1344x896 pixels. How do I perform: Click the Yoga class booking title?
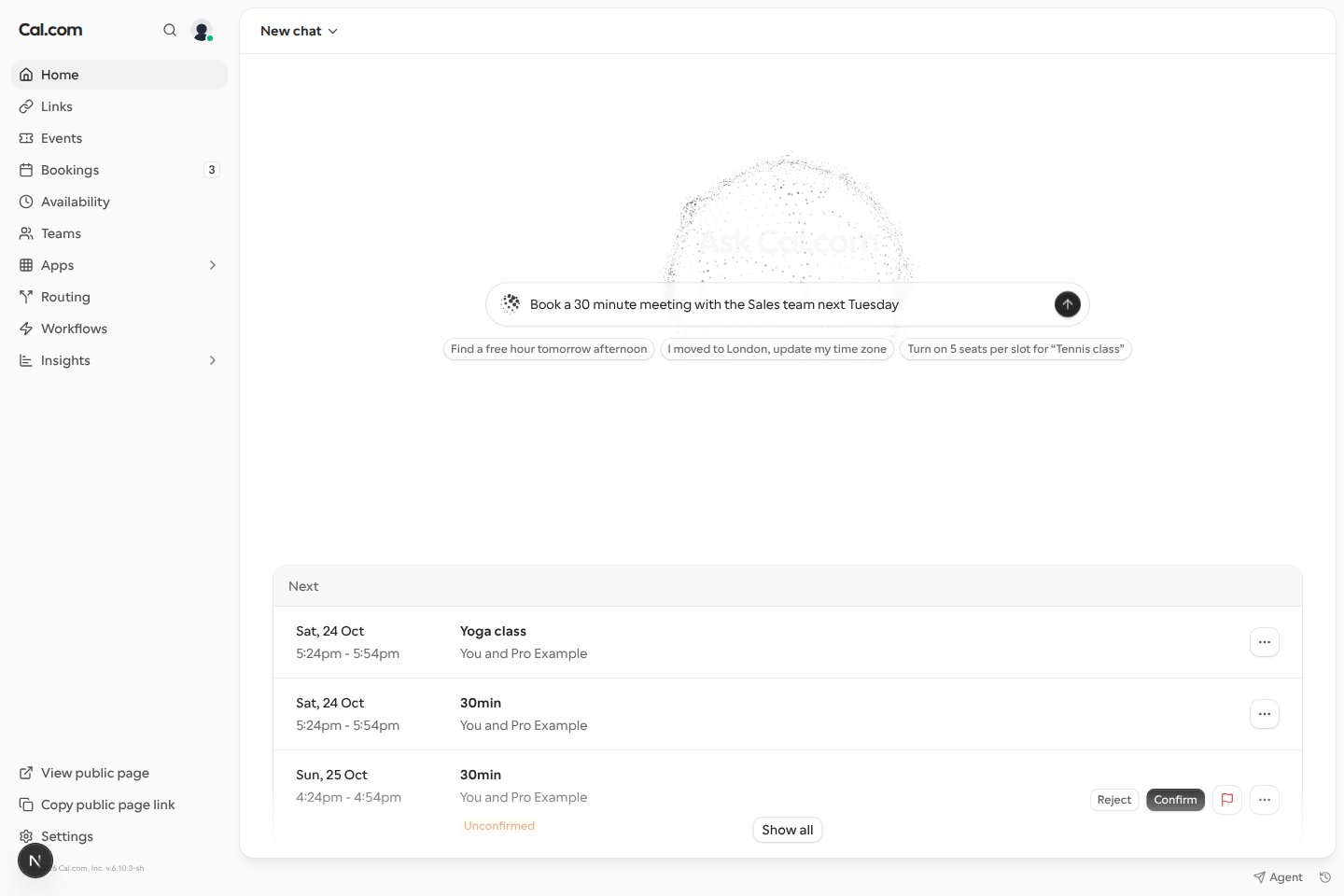pos(493,631)
